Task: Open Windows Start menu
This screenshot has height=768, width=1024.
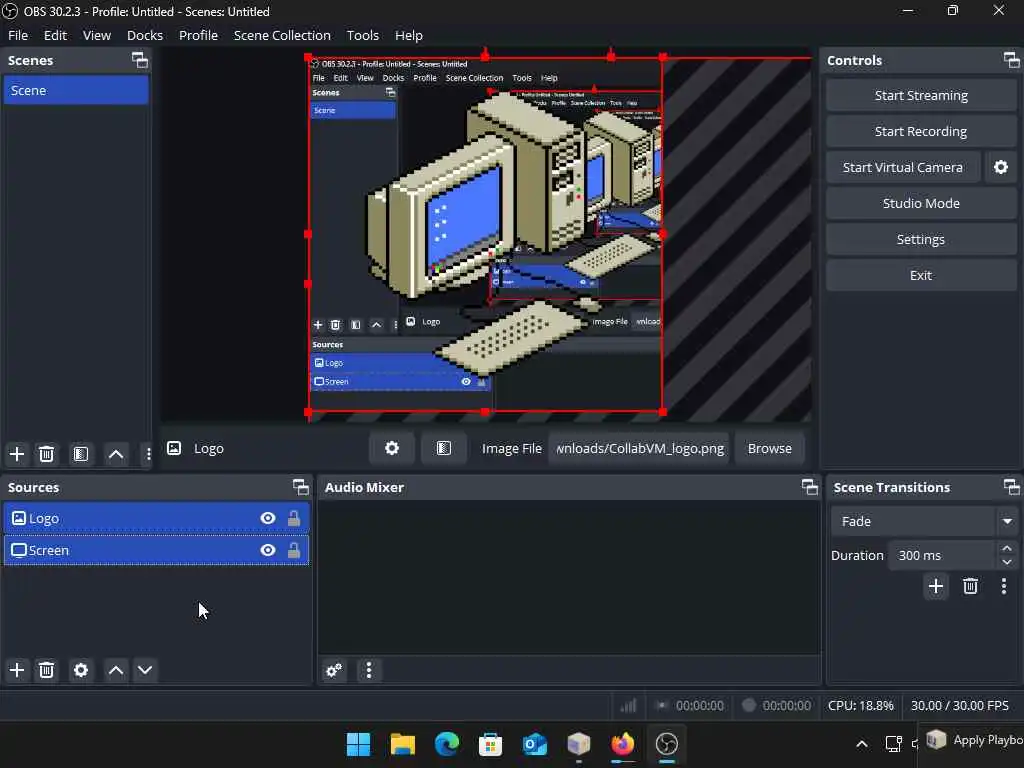Action: pyautogui.click(x=358, y=744)
